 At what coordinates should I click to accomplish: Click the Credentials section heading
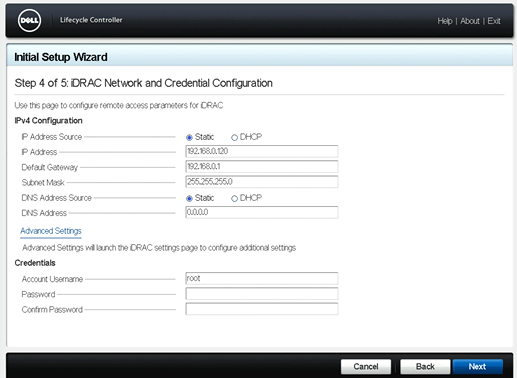tap(35, 263)
